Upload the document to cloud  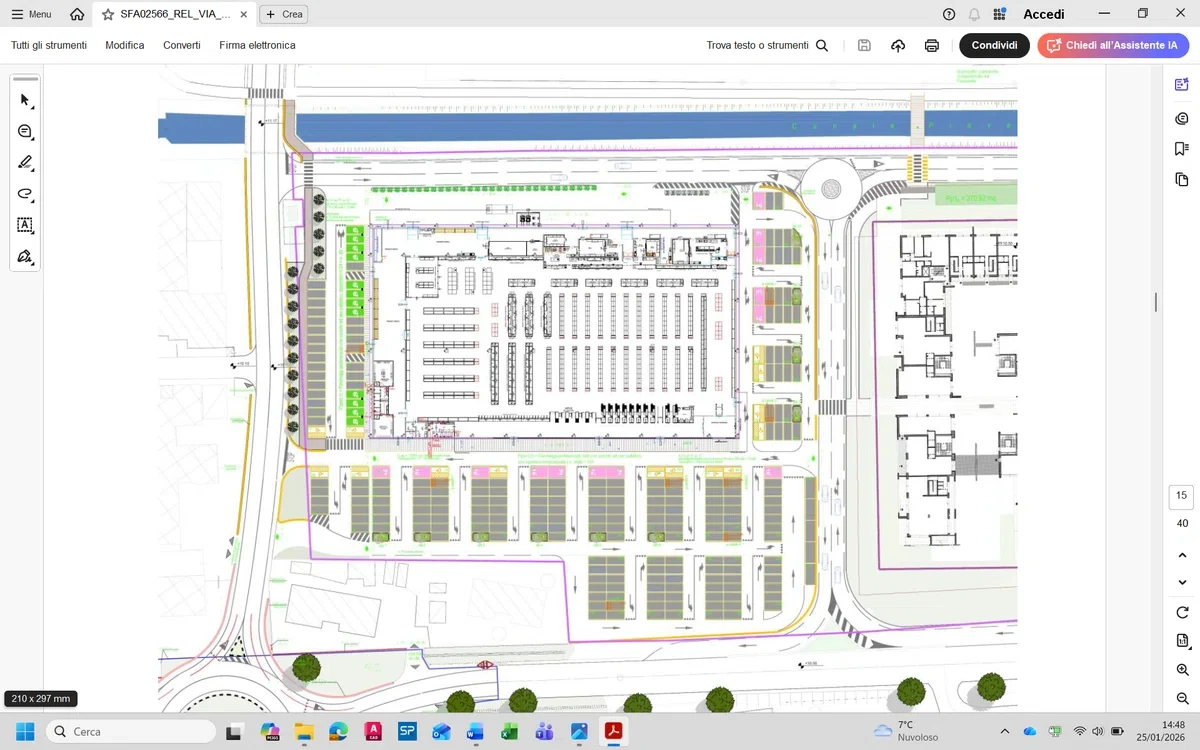point(898,45)
